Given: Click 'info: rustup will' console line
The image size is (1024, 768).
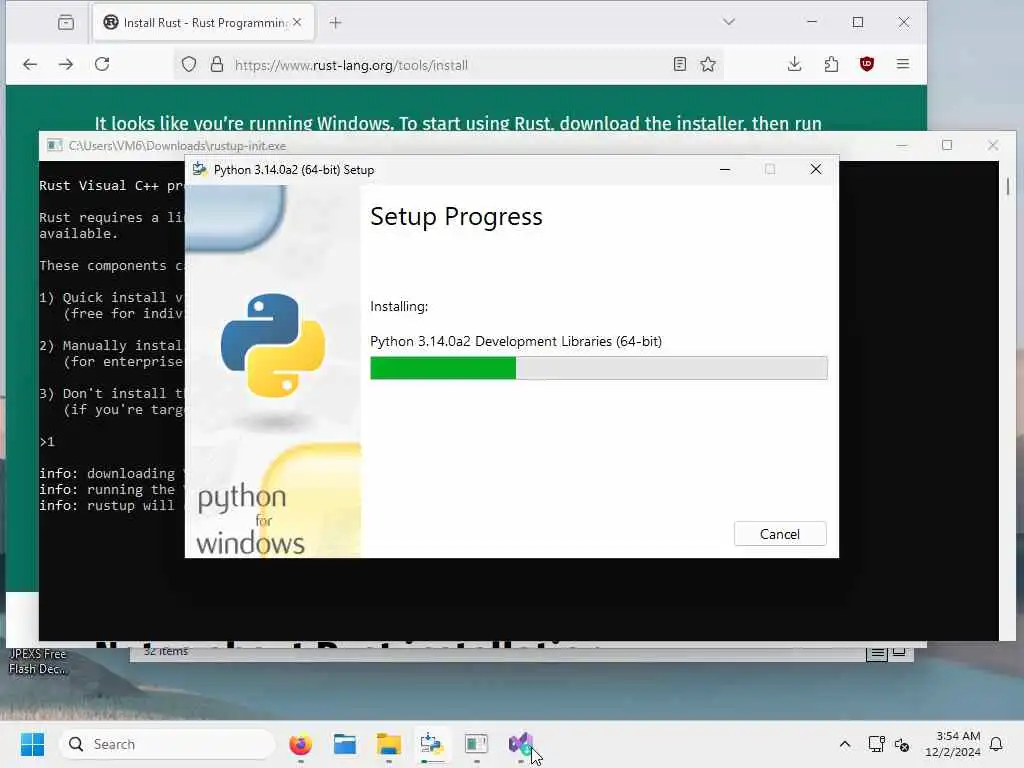Looking at the screenshot, I should coord(107,505).
